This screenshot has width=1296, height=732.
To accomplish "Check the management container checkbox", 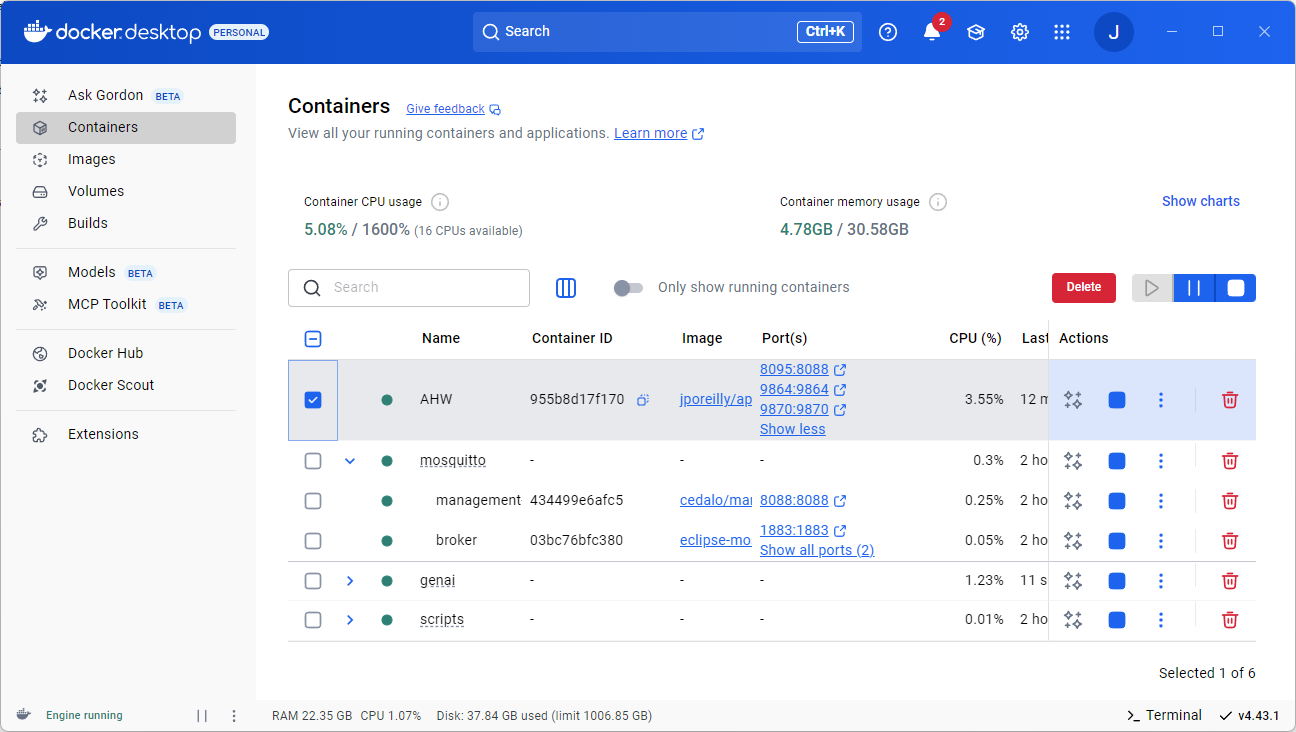I will coord(313,501).
